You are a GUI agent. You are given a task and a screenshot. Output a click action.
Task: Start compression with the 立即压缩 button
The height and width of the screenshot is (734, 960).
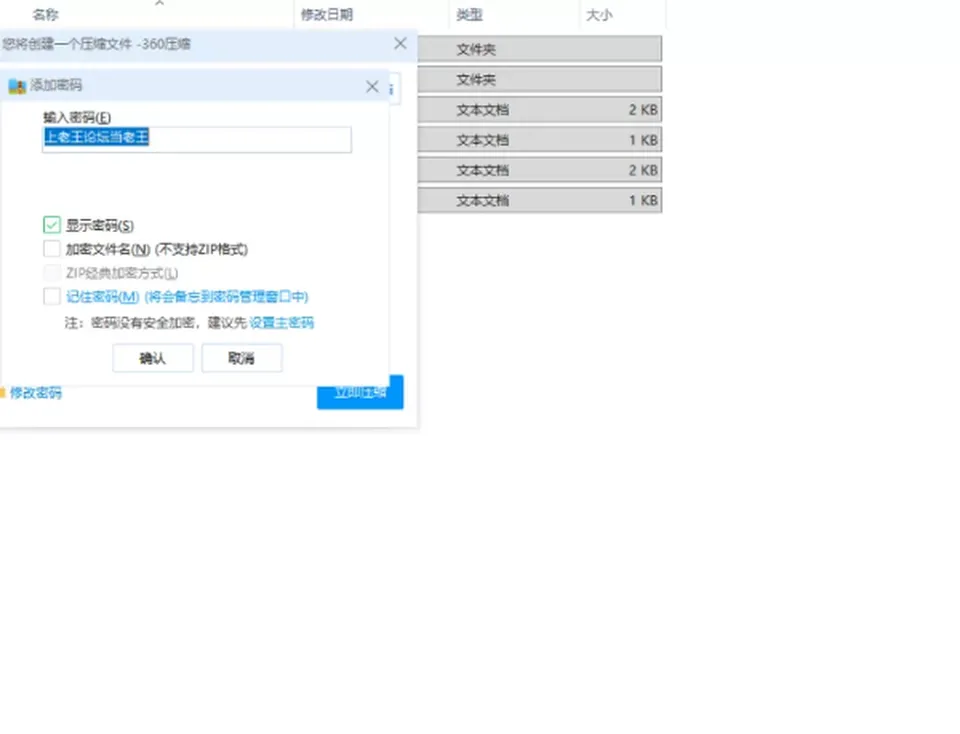[x=360, y=392]
